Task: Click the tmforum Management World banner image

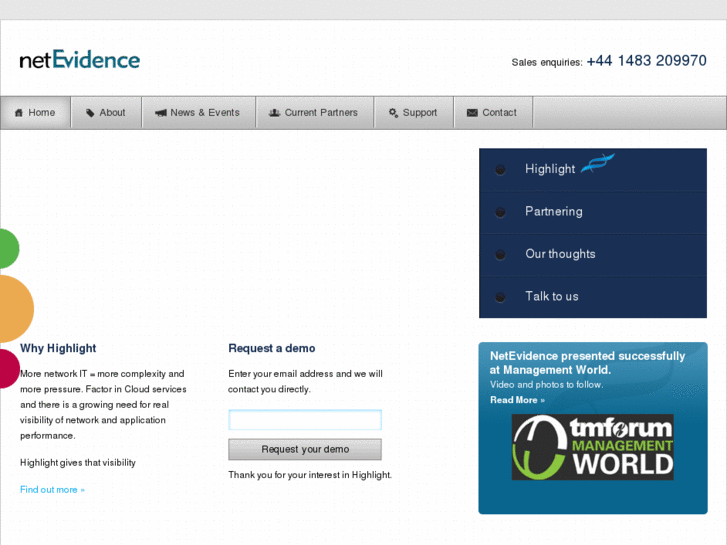Action: click(593, 447)
